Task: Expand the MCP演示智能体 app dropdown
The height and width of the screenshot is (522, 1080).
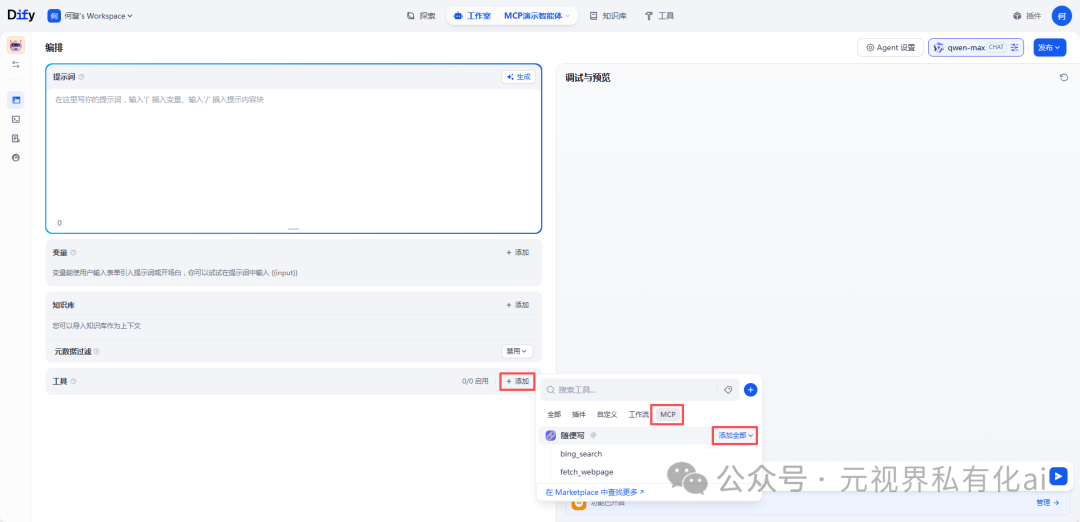Action: pos(538,16)
